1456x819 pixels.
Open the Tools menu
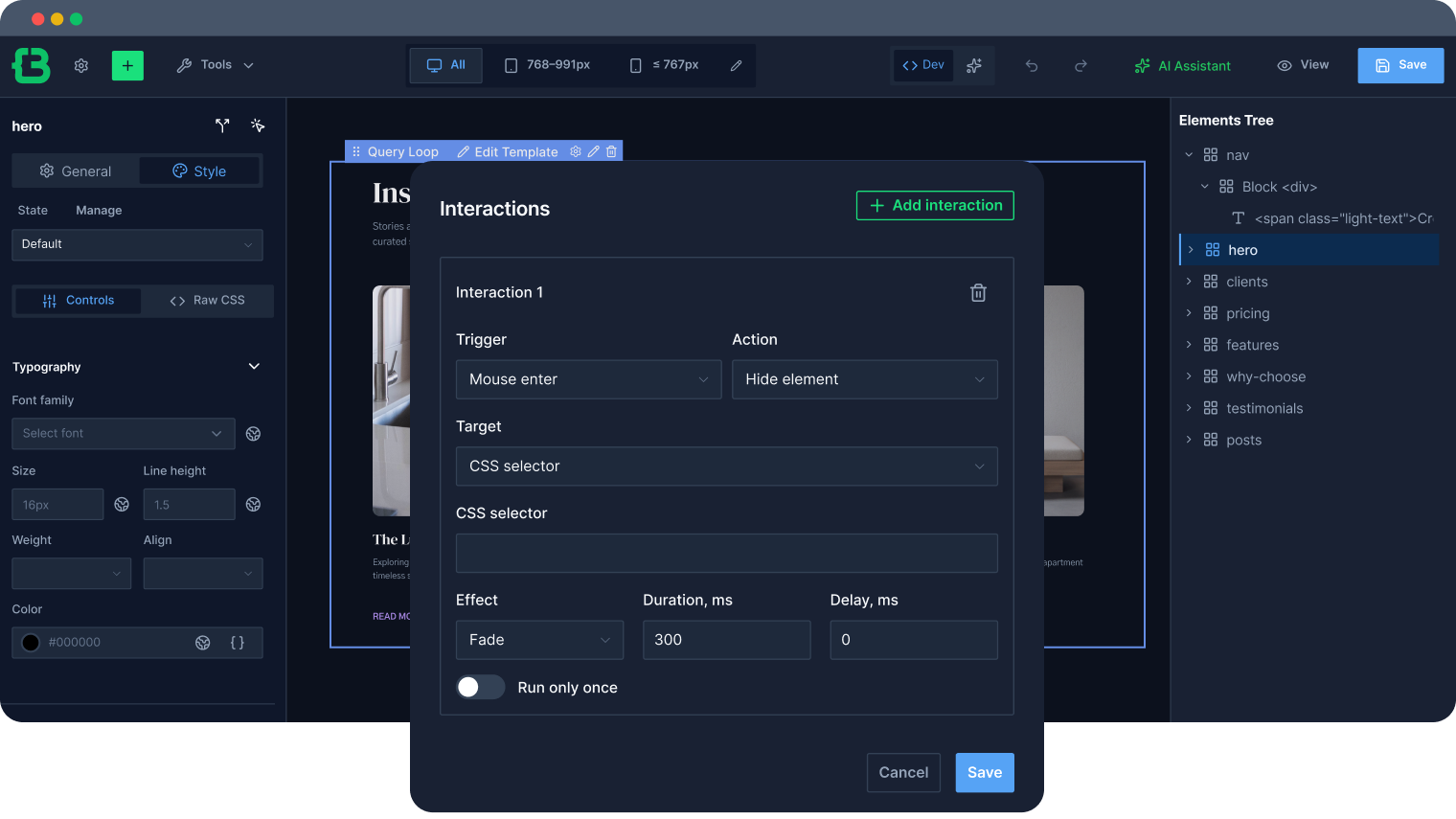(x=216, y=65)
